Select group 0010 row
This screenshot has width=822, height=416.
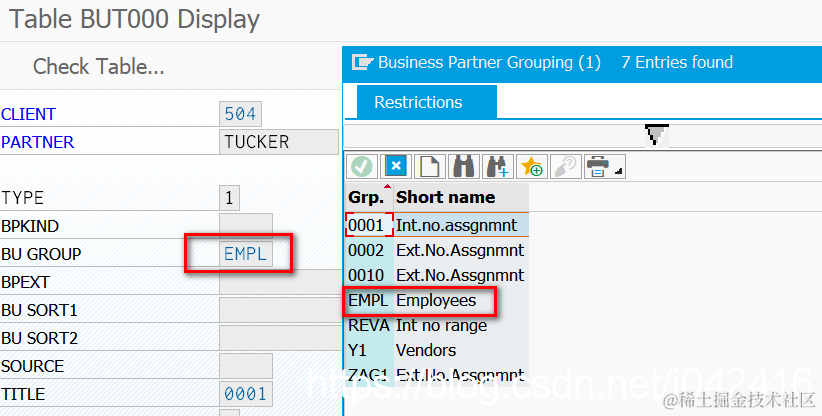click(x=436, y=276)
